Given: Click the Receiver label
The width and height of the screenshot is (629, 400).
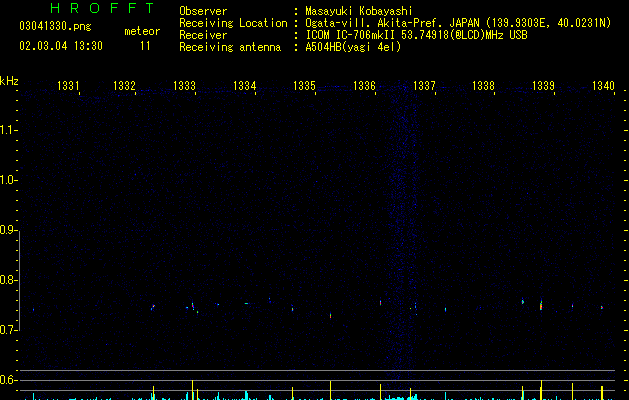Looking at the screenshot, I should (x=203, y=35).
